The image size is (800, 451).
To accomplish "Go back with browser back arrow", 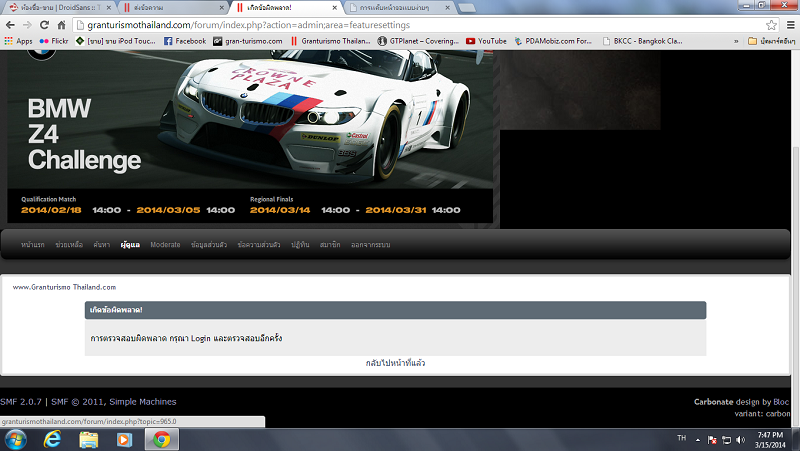I will click(10, 25).
